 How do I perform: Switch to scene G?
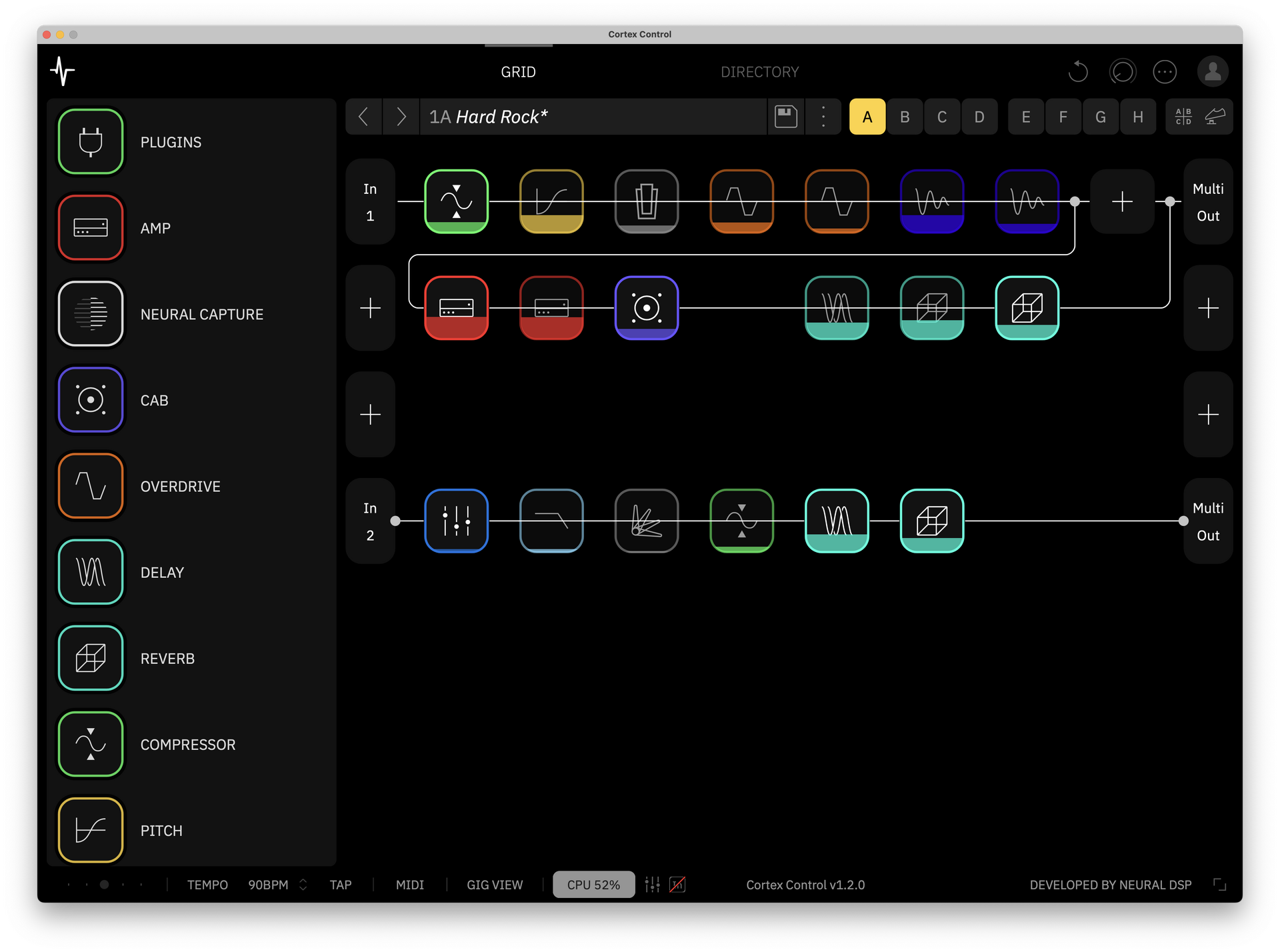(1101, 117)
